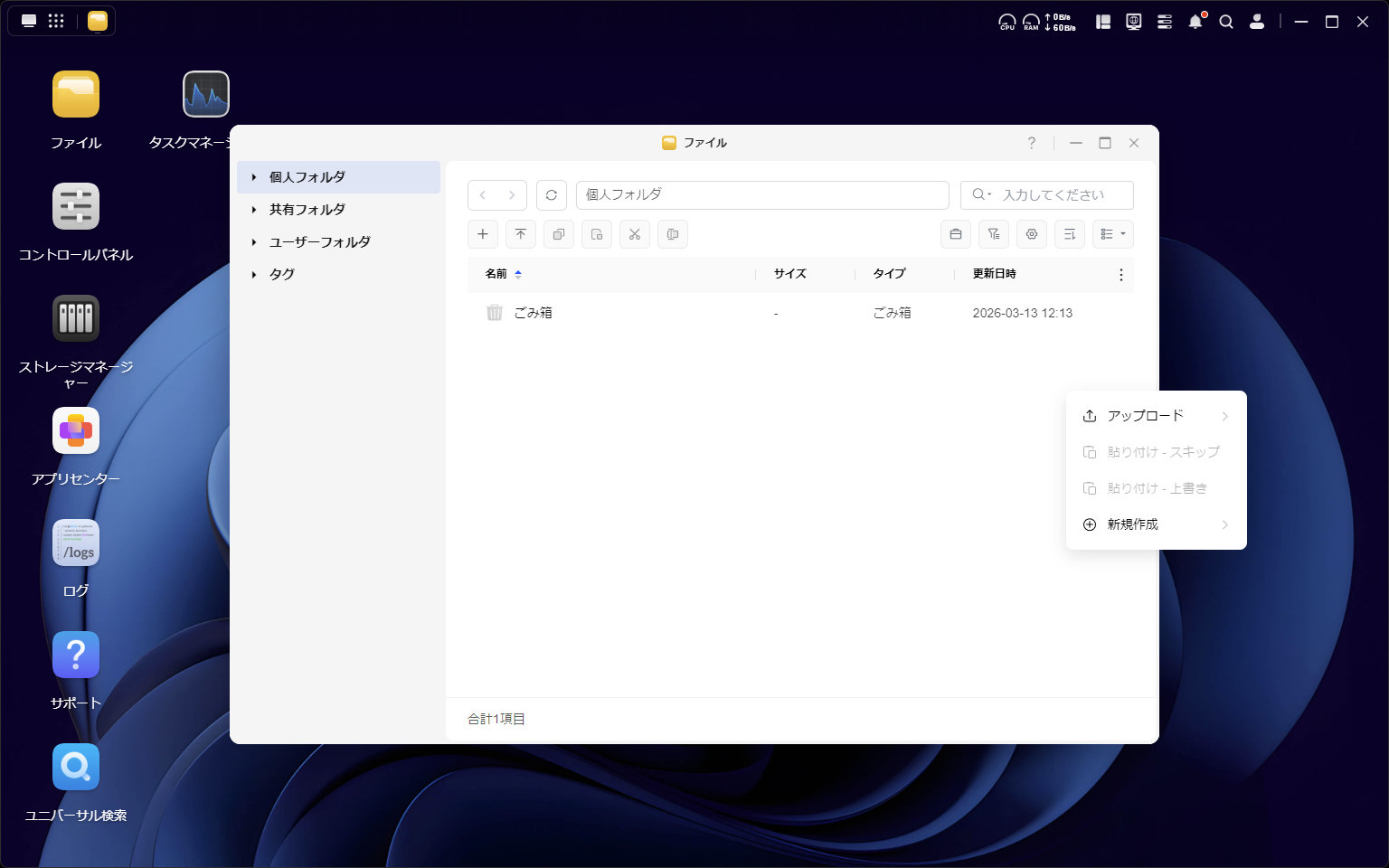Viewport: 1389px width, 868px height.
Task: Click the scissors cut icon
Action: coord(635,234)
